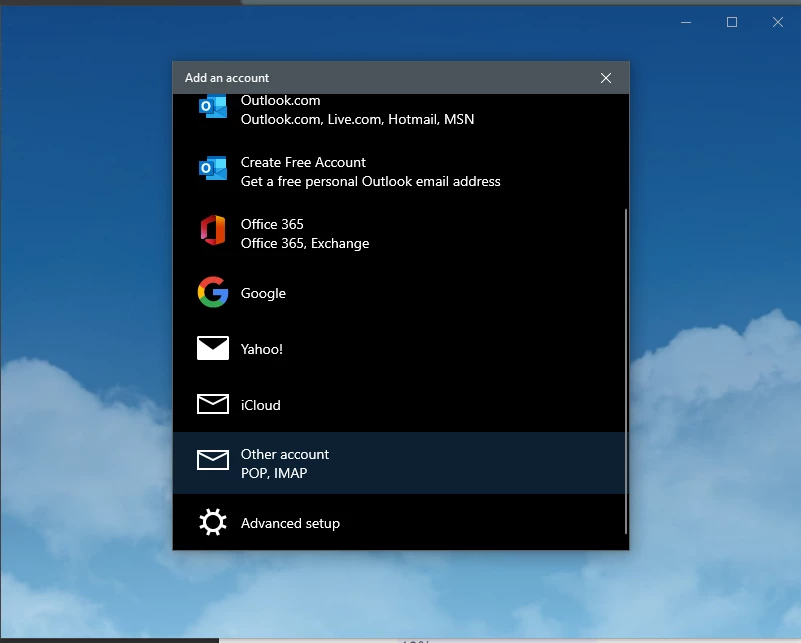This screenshot has height=643, width=801.
Task: Select the Google account label
Action: [x=263, y=293]
